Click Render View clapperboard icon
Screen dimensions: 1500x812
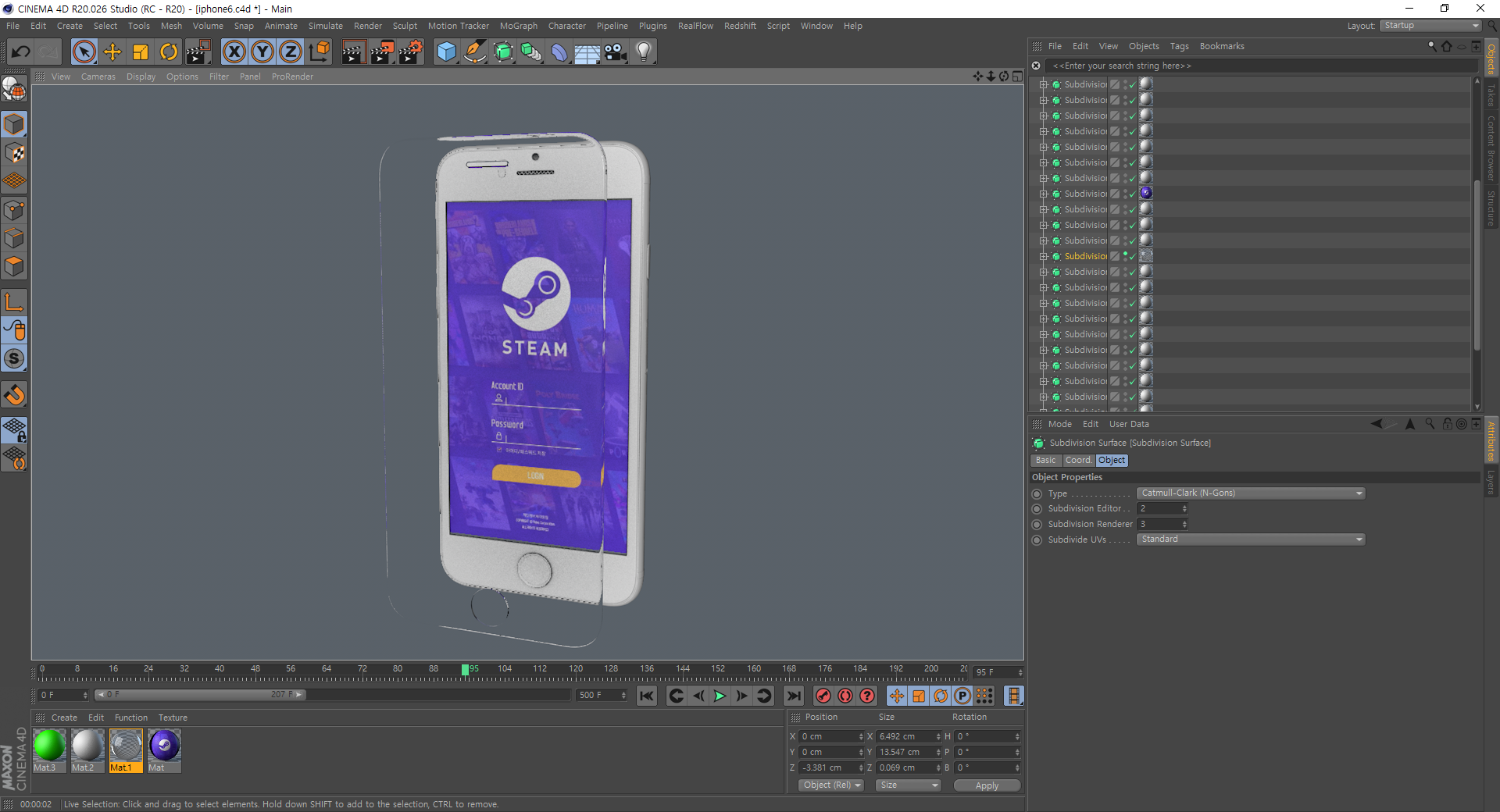[353, 52]
